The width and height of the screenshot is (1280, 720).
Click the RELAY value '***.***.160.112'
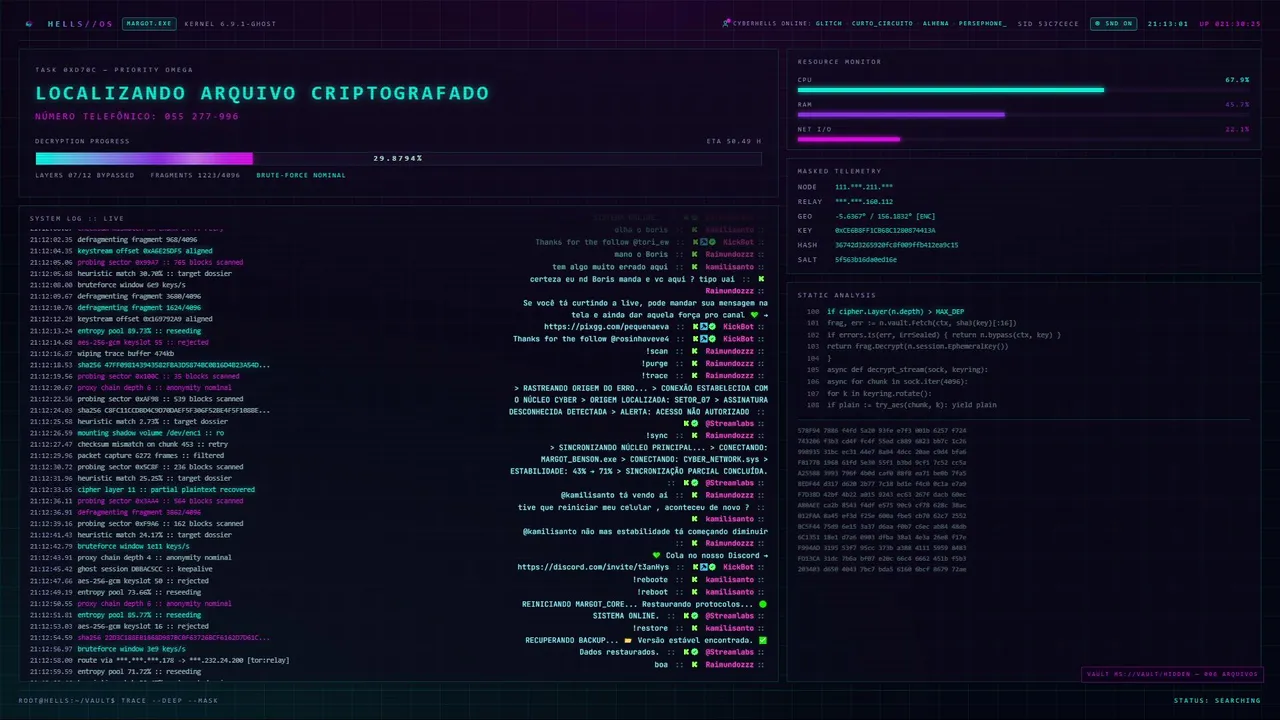tap(864, 201)
